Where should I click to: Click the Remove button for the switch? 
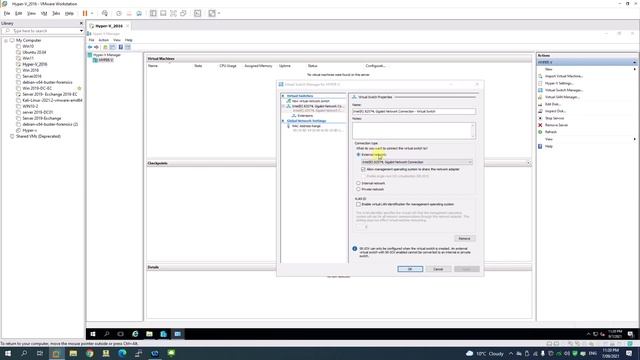464,238
